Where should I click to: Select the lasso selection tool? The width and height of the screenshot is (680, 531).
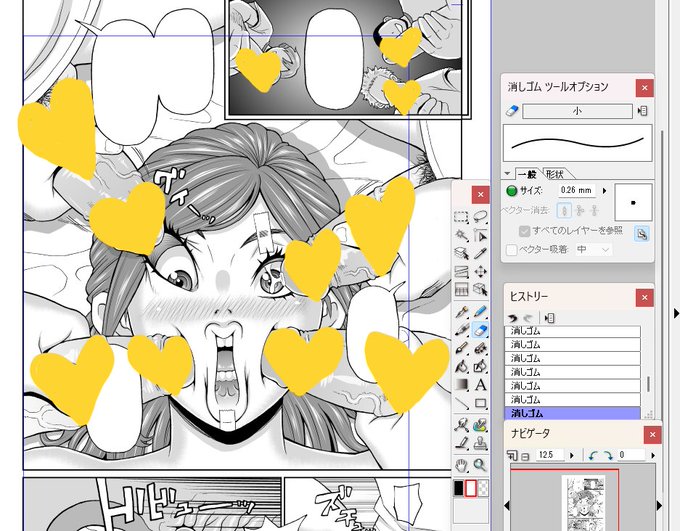(480, 216)
